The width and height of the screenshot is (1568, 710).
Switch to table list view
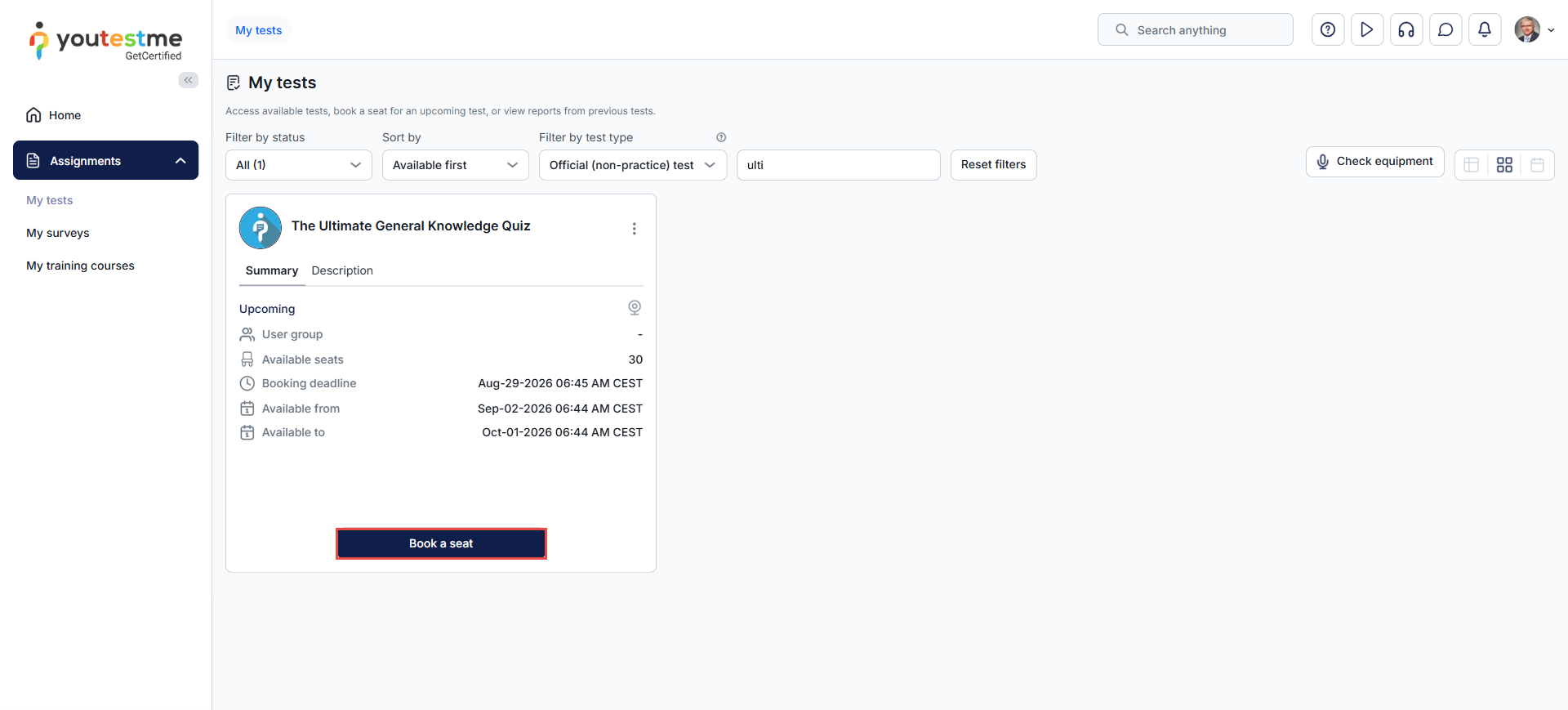1472,165
